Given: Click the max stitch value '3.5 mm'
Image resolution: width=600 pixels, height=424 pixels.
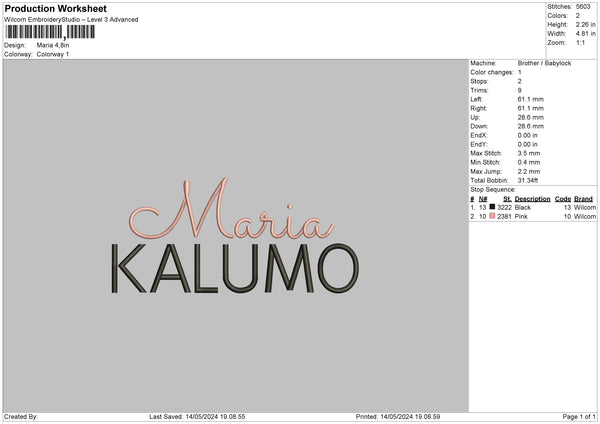Looking at the screenshot, I should pyautogui.click(x=529, y=153).
